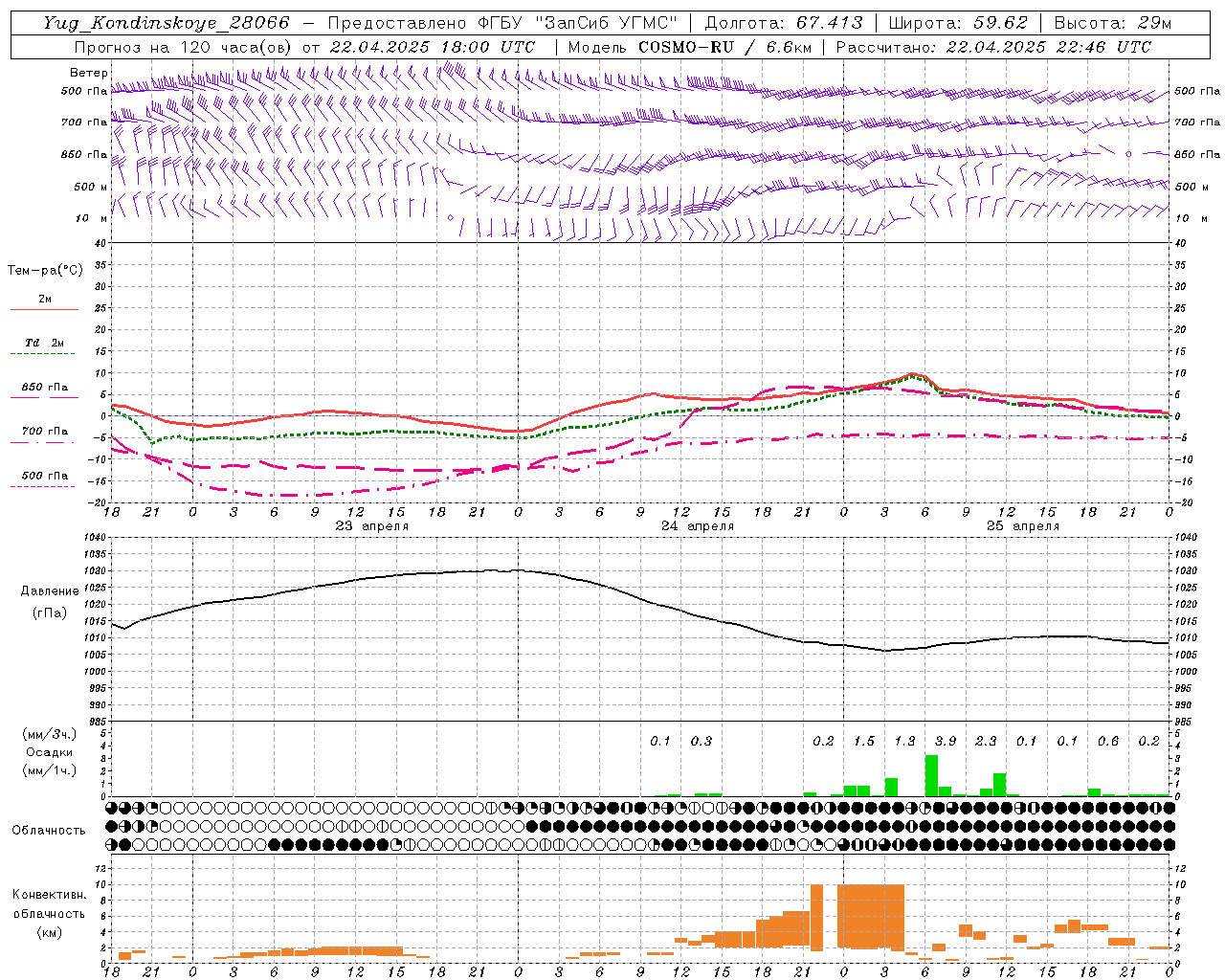Screen dimensions: 1225x980
Task: Click the 2м temperature legend entry
Action: [x=45, y=300]
